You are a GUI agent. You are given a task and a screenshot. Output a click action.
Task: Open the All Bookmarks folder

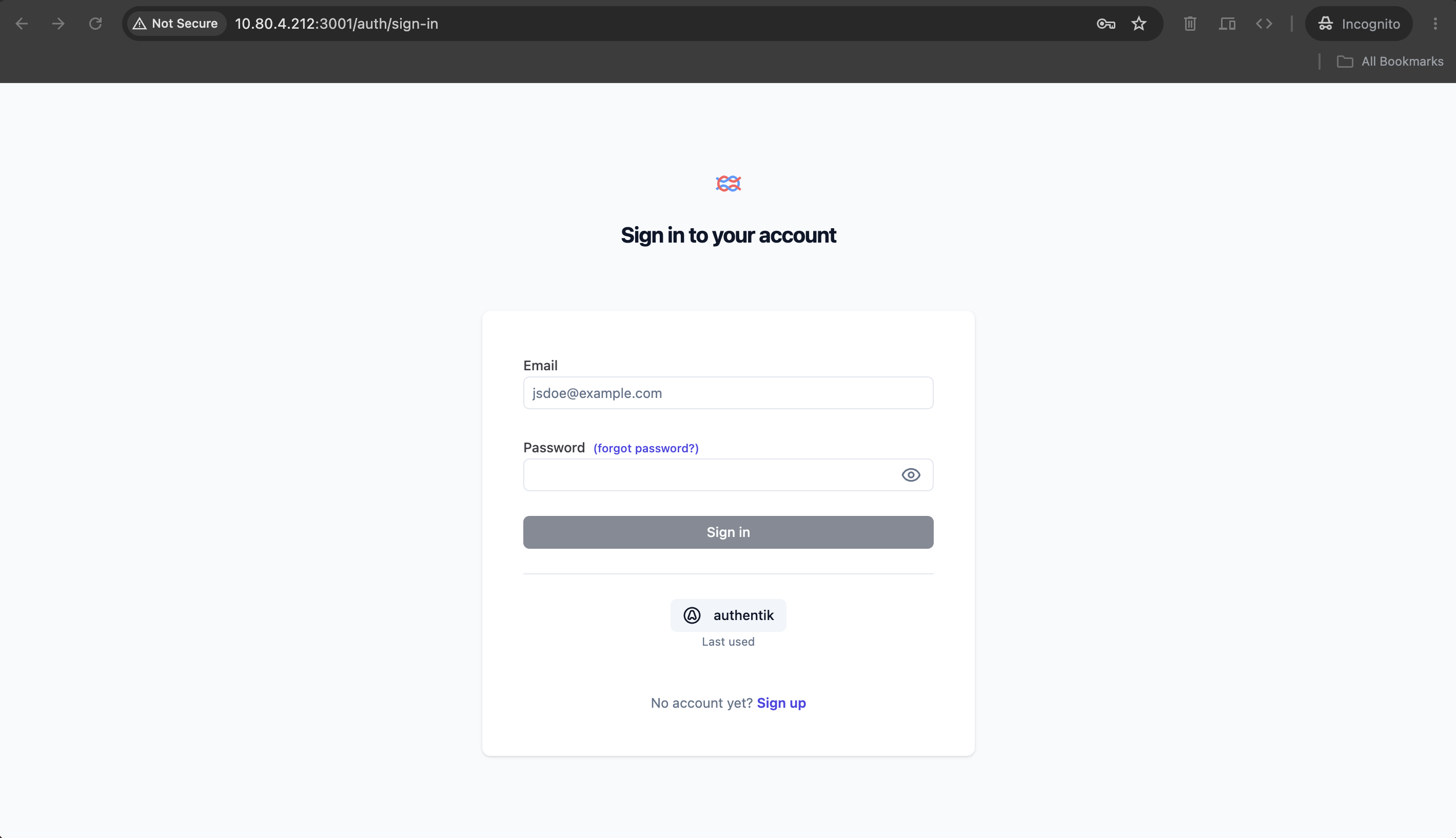pos(1390,62)
